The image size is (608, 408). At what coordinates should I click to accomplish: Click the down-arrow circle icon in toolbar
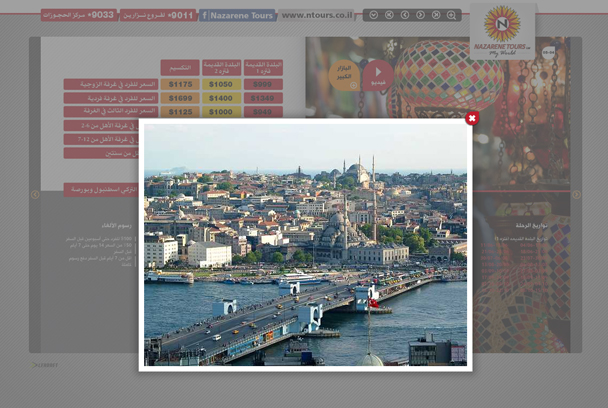[373, 15]
